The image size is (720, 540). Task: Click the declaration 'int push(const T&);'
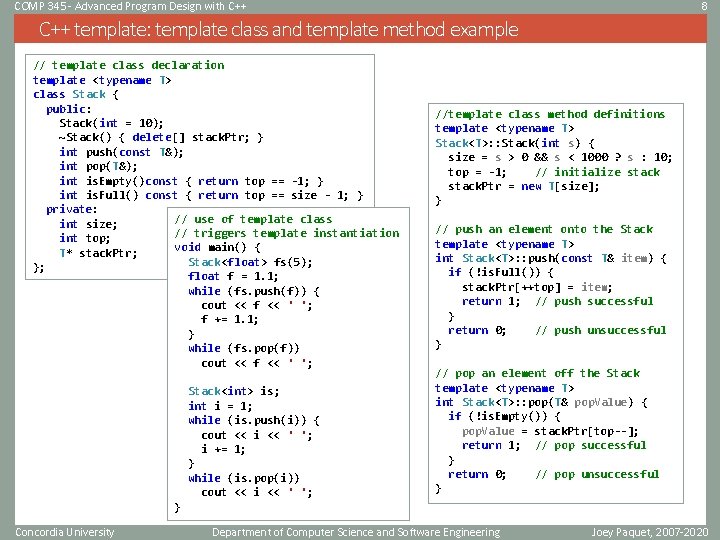[121, 152]
